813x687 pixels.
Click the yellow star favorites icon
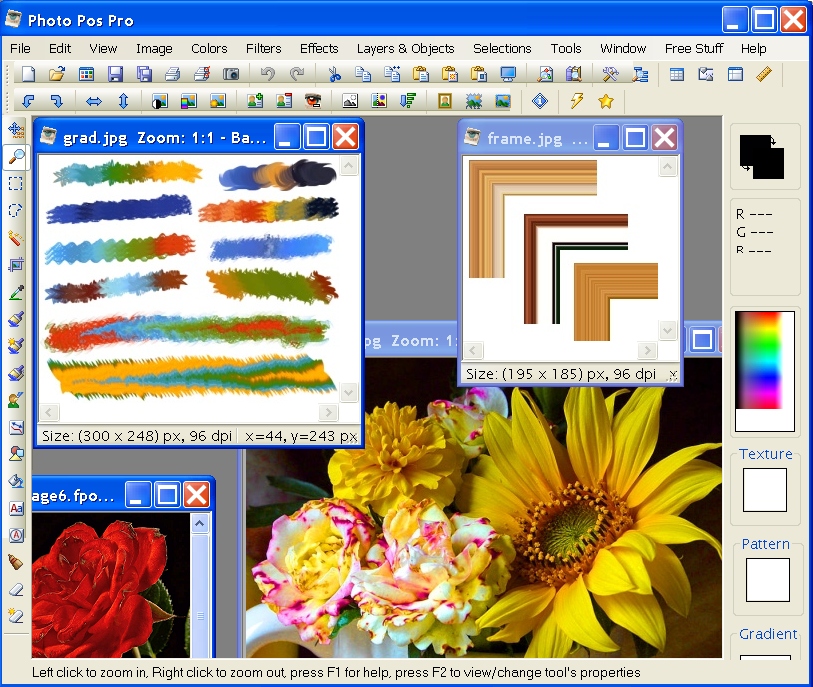[605, 101]
